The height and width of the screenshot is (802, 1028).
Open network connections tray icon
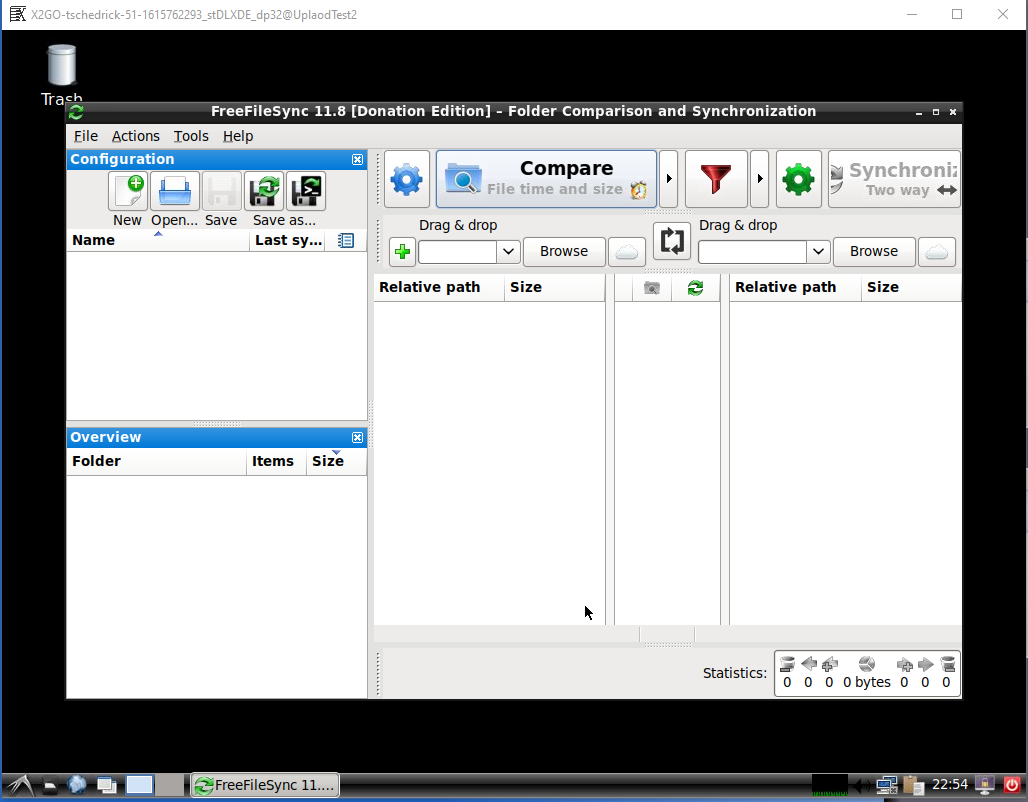(x=886, y=785)
